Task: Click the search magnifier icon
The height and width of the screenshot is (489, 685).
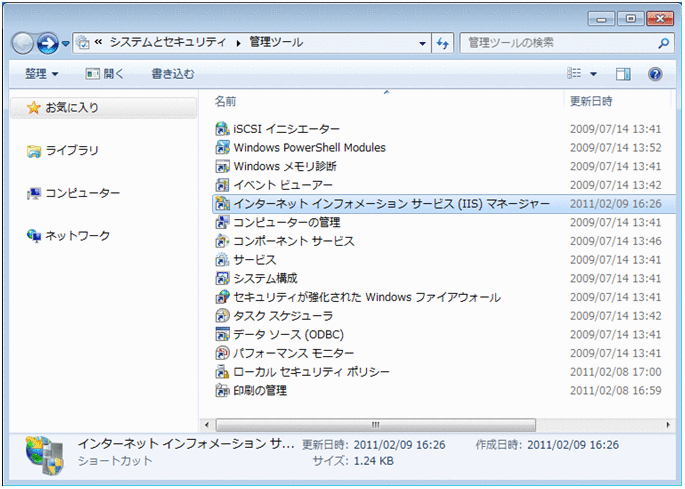Action: tap(663, 43)
